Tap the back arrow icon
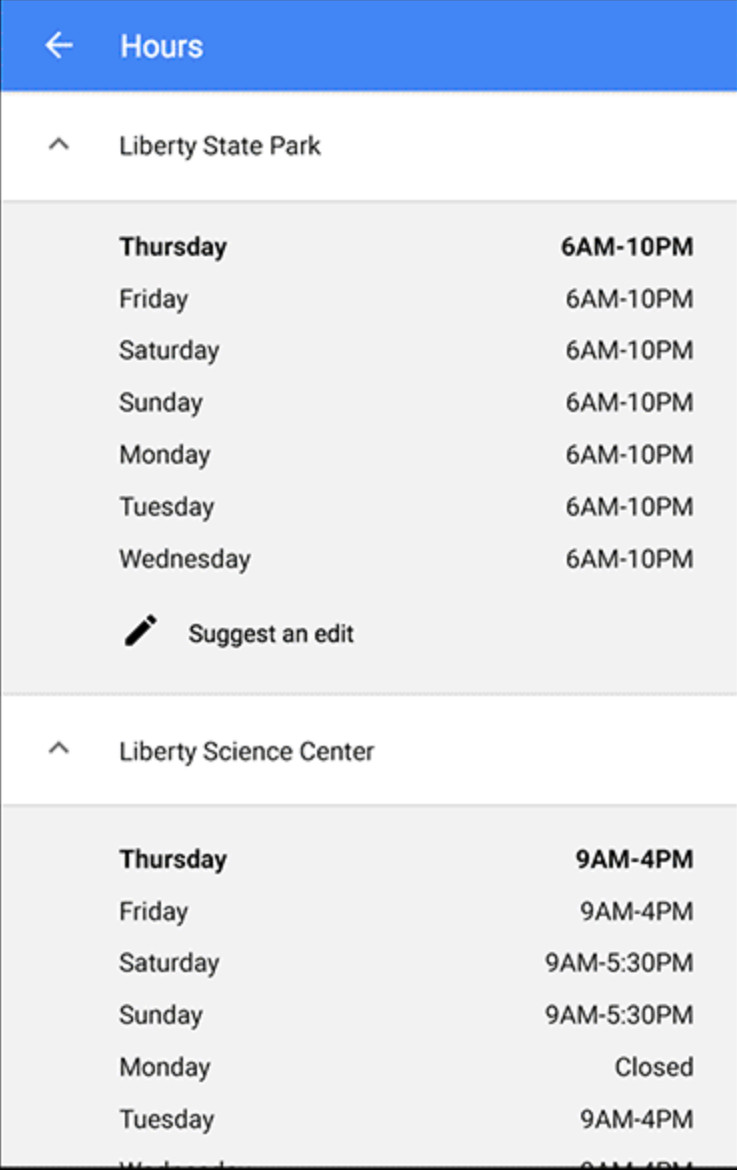This screenshot has height=1170, width=737. [59, 46]
